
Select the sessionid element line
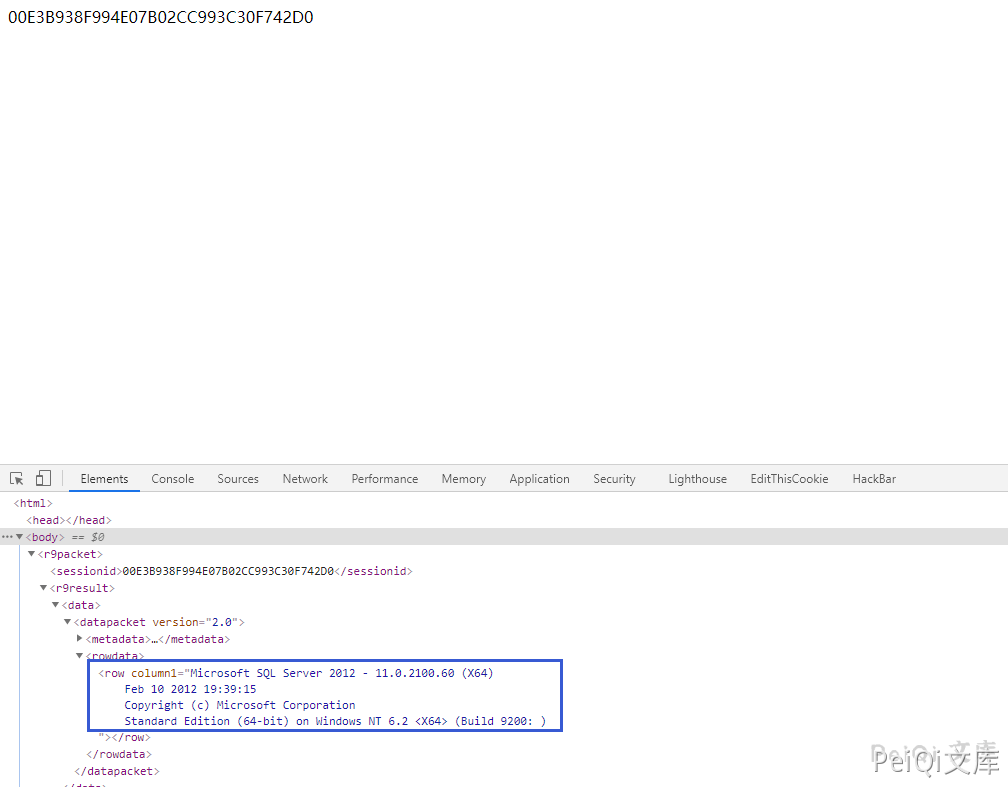tap(230, 571)
